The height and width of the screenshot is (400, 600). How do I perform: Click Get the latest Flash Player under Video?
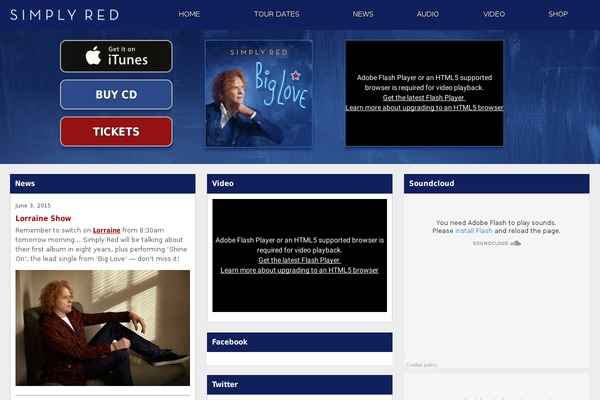(299, 260)
